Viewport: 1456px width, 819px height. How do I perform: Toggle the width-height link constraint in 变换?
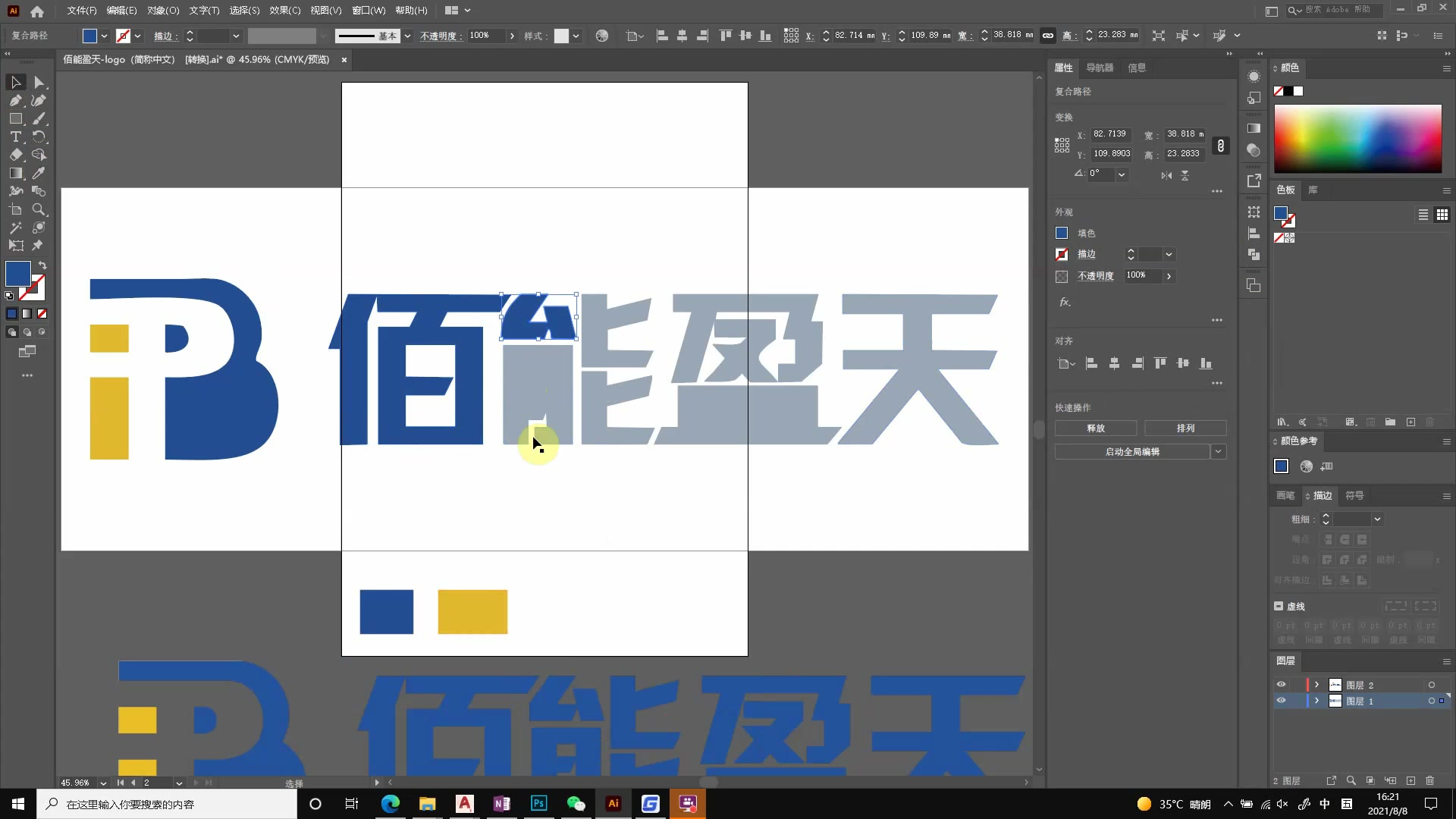[1221, 144]
